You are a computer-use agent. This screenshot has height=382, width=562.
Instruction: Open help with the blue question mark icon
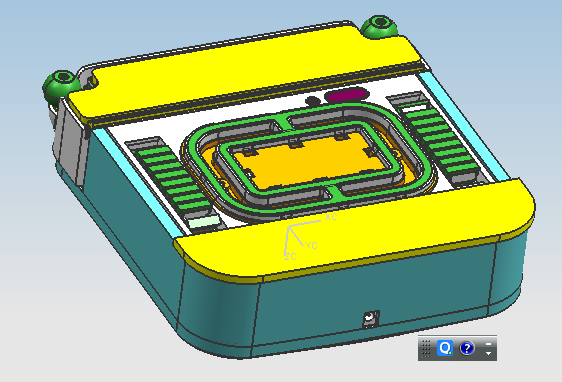pos(467,348)
